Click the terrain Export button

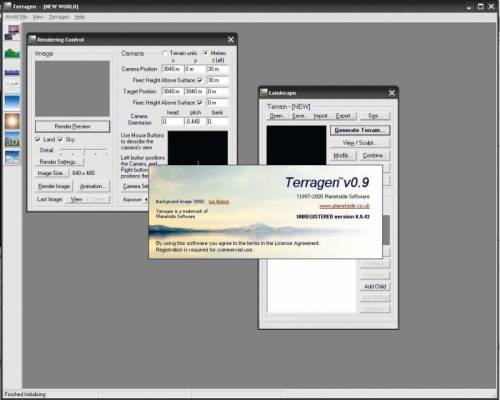345,116
